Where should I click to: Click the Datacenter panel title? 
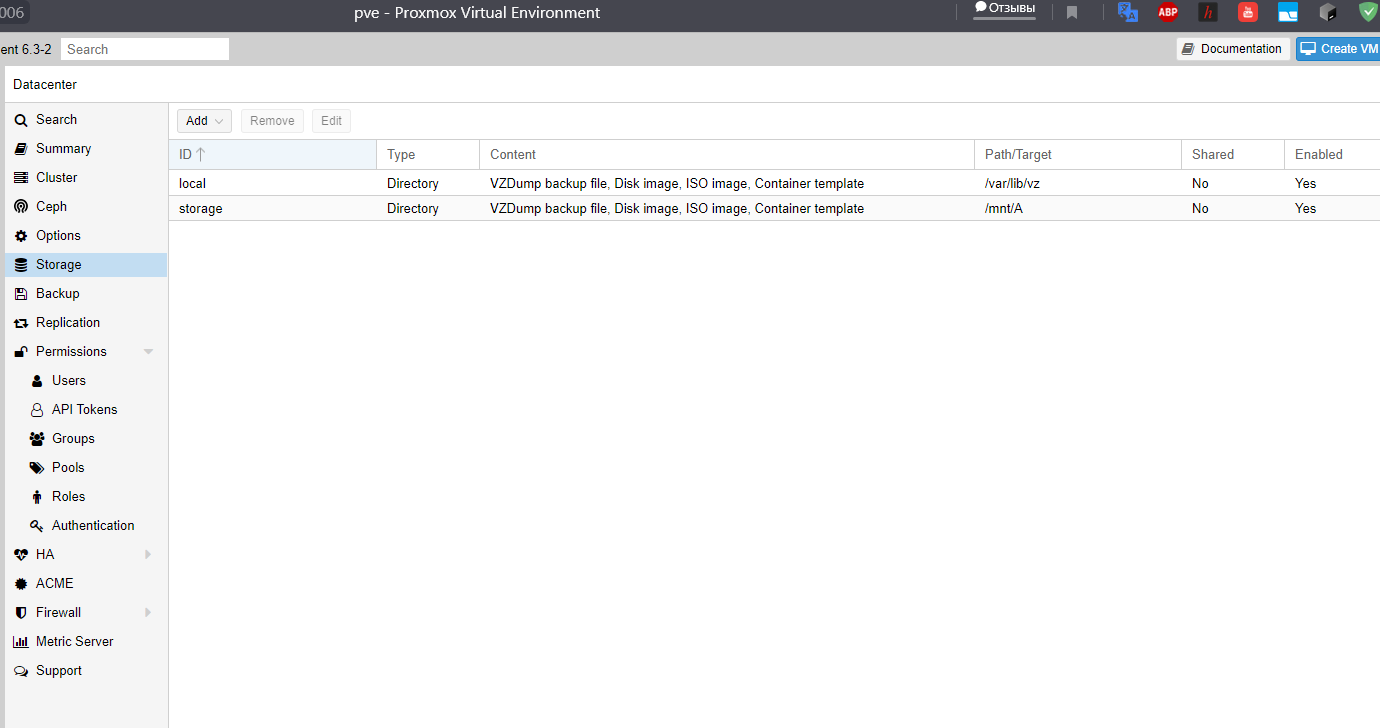[x=45, y=85]
